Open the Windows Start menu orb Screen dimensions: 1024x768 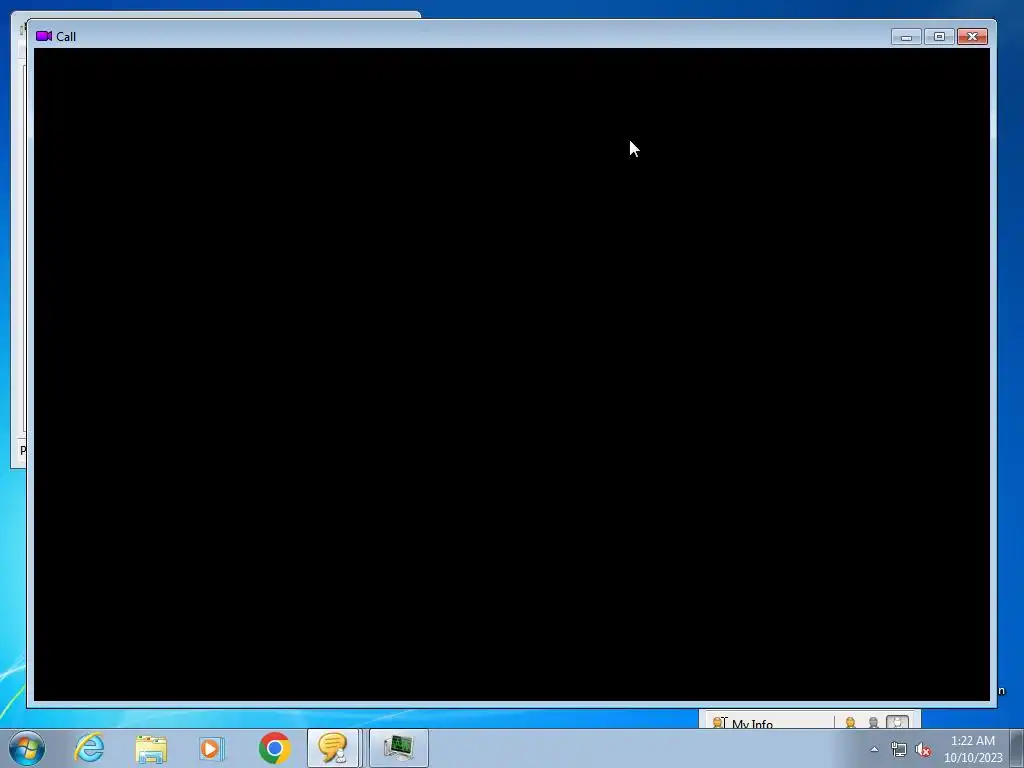[27, 748]
